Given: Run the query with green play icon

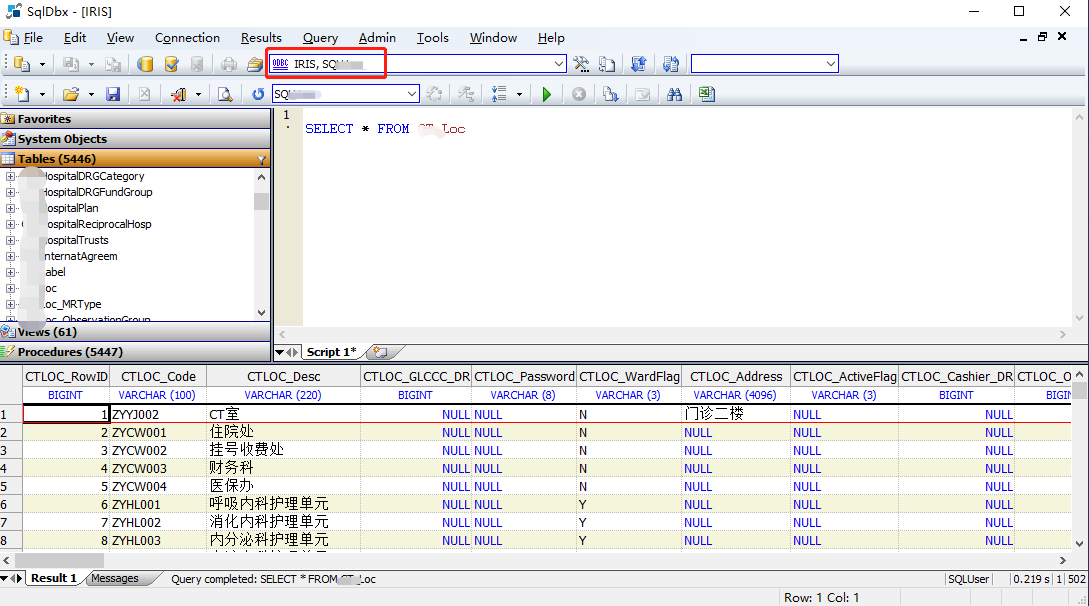Looking at the screenshot, I should (x=547, y=94).
